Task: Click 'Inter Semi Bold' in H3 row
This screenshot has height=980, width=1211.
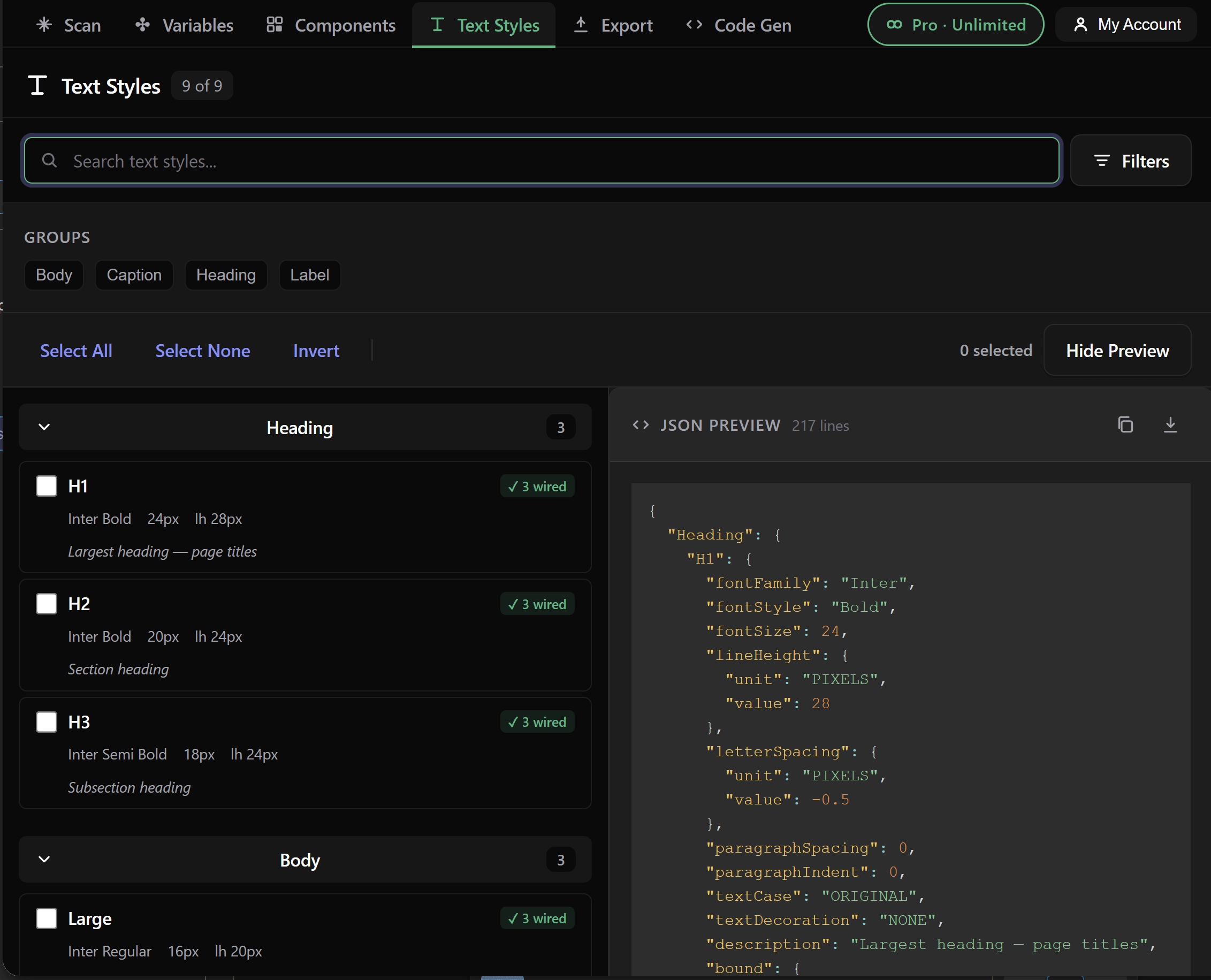Action: pos(117,754)
